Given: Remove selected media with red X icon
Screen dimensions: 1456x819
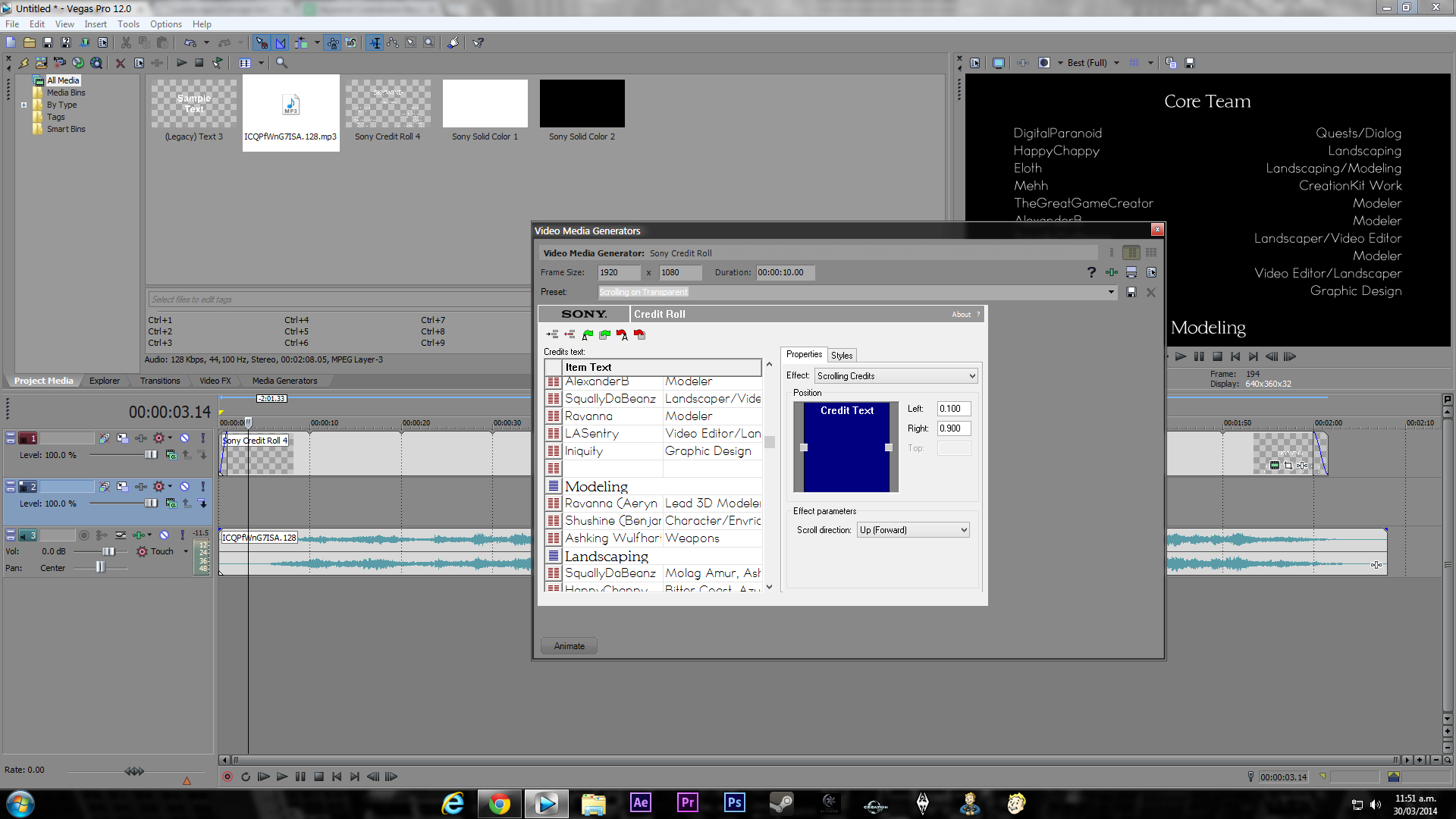Looking at the screenshot, I should tap(121, 63).
